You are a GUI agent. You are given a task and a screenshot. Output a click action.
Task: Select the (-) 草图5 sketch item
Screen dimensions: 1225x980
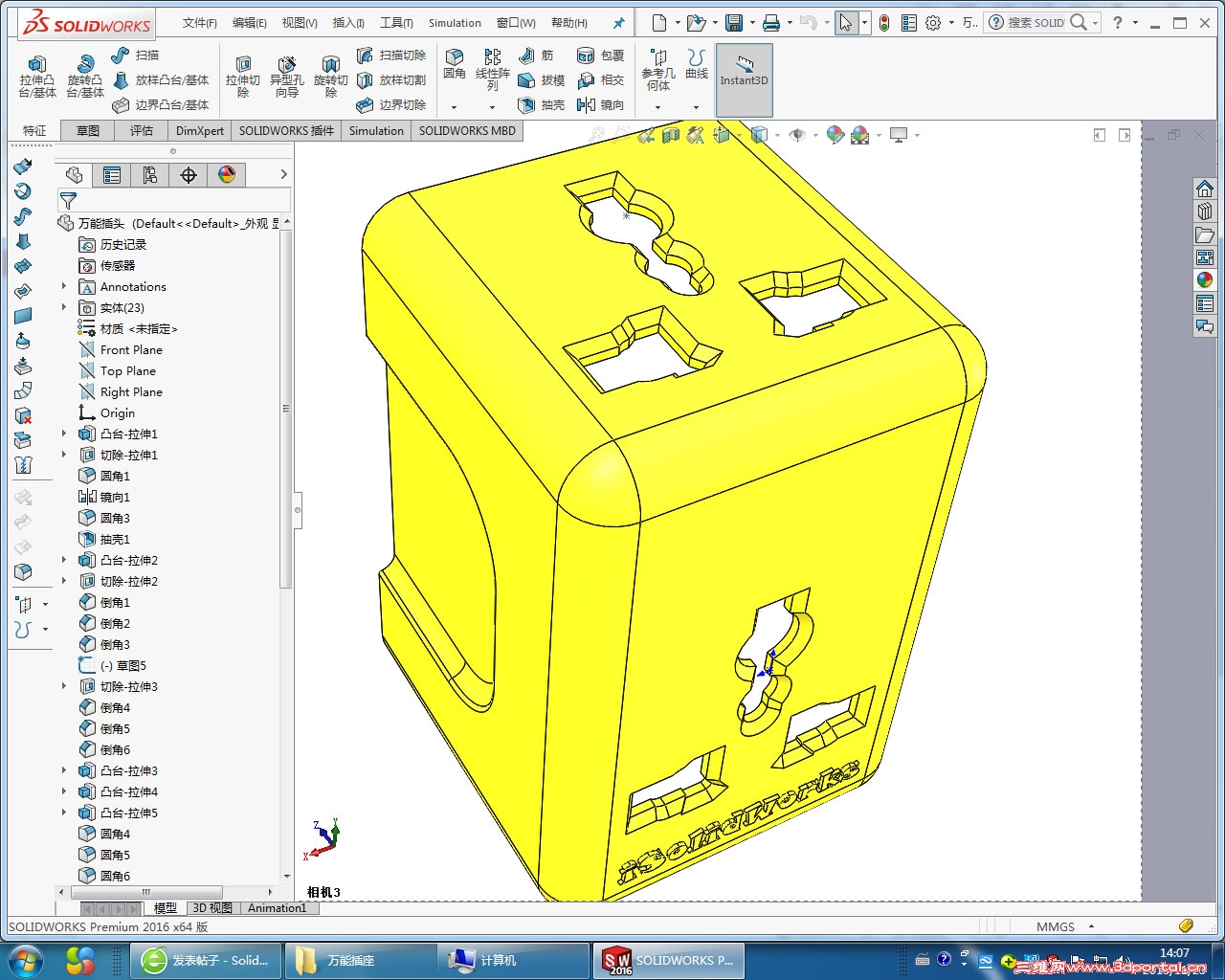click(112, 666)
